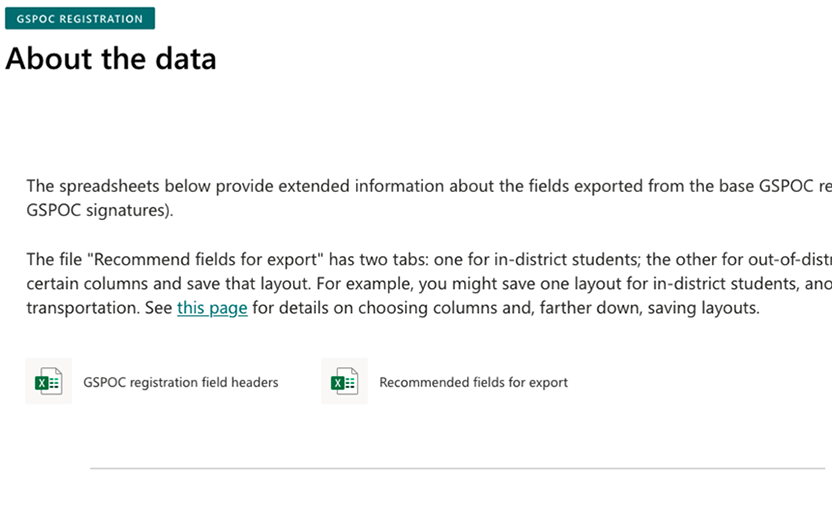Click Excel icon beside GSPOC registration field headers
The height and width of the screenshot is (512, 832).
(x=48, y=382)
